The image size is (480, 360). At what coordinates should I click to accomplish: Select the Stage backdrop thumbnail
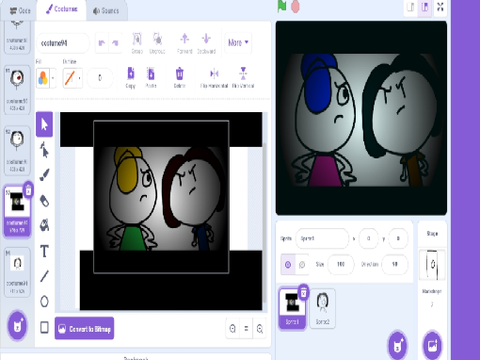pos(432,265)
